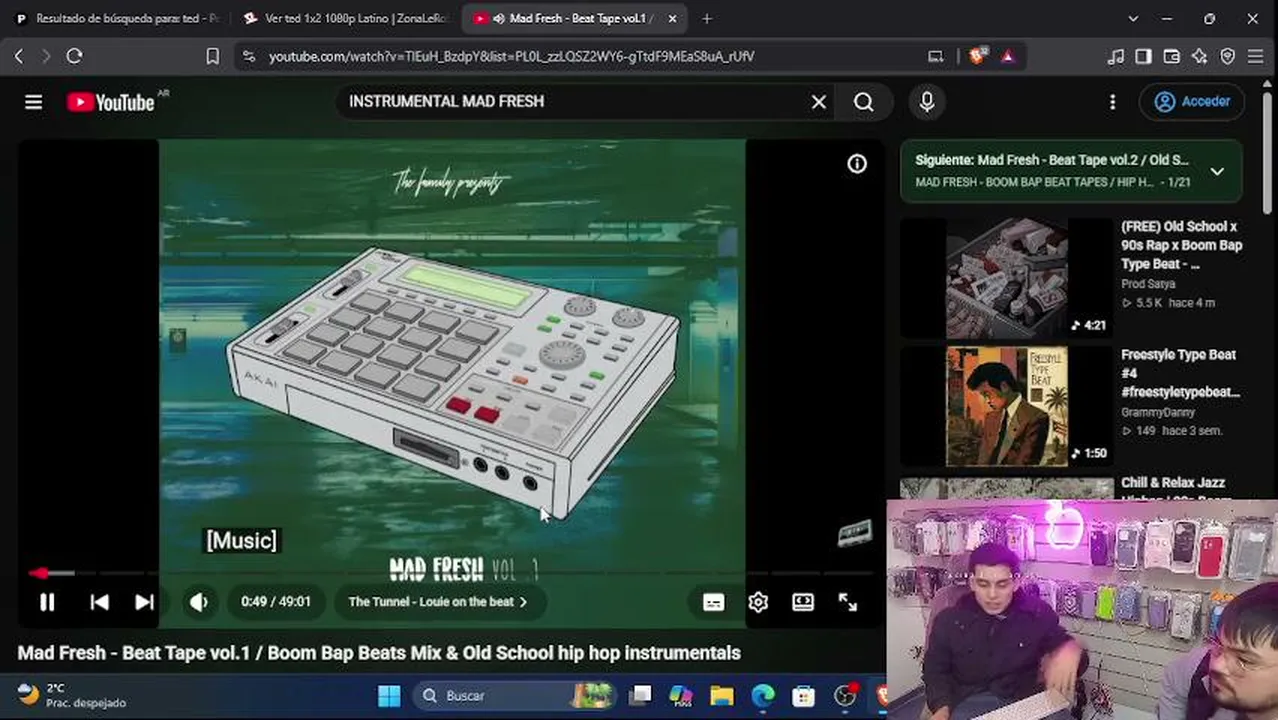
Task: Open the Prod Satya channel
Action: (x=1148, y=284)
